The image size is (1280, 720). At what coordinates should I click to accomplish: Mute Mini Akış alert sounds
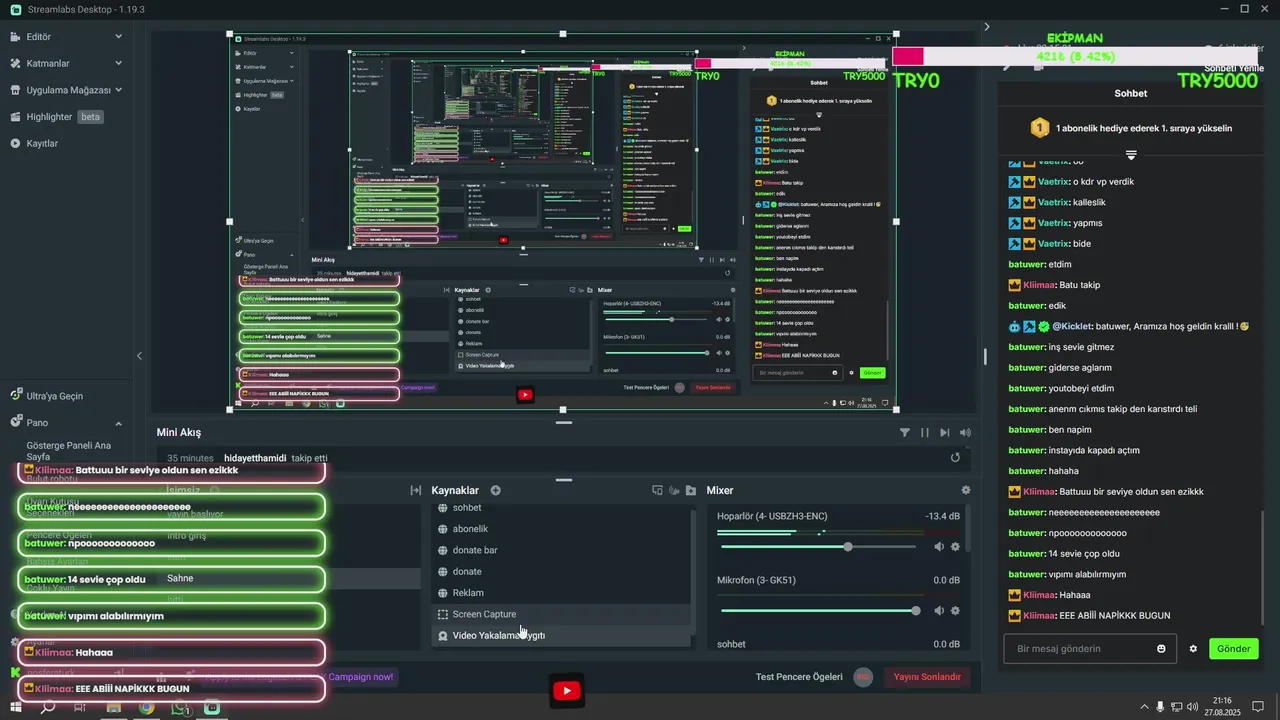(x=965, y=432)
